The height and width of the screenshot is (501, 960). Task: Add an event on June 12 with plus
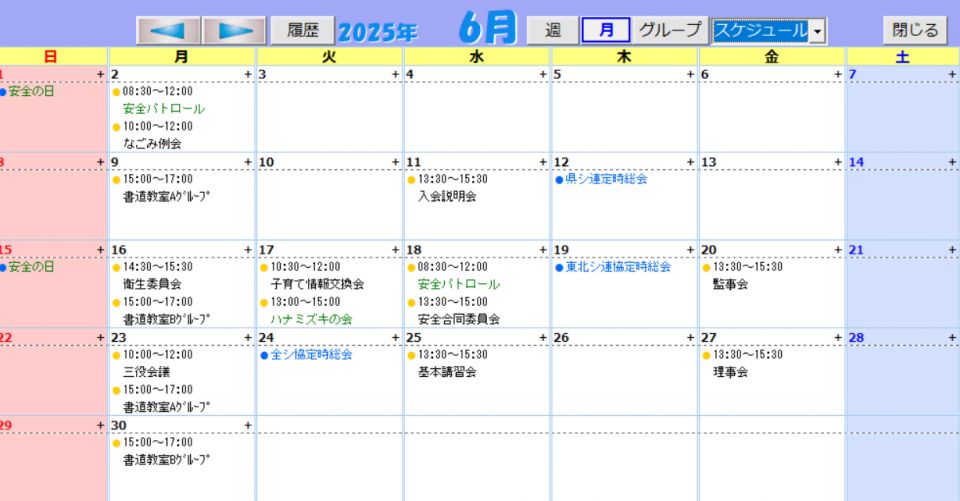[691, 162]
